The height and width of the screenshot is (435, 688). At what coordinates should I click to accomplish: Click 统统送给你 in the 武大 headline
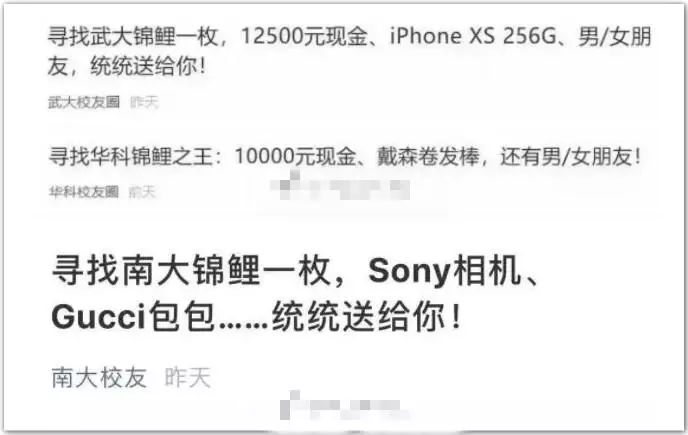pos(144,67)
